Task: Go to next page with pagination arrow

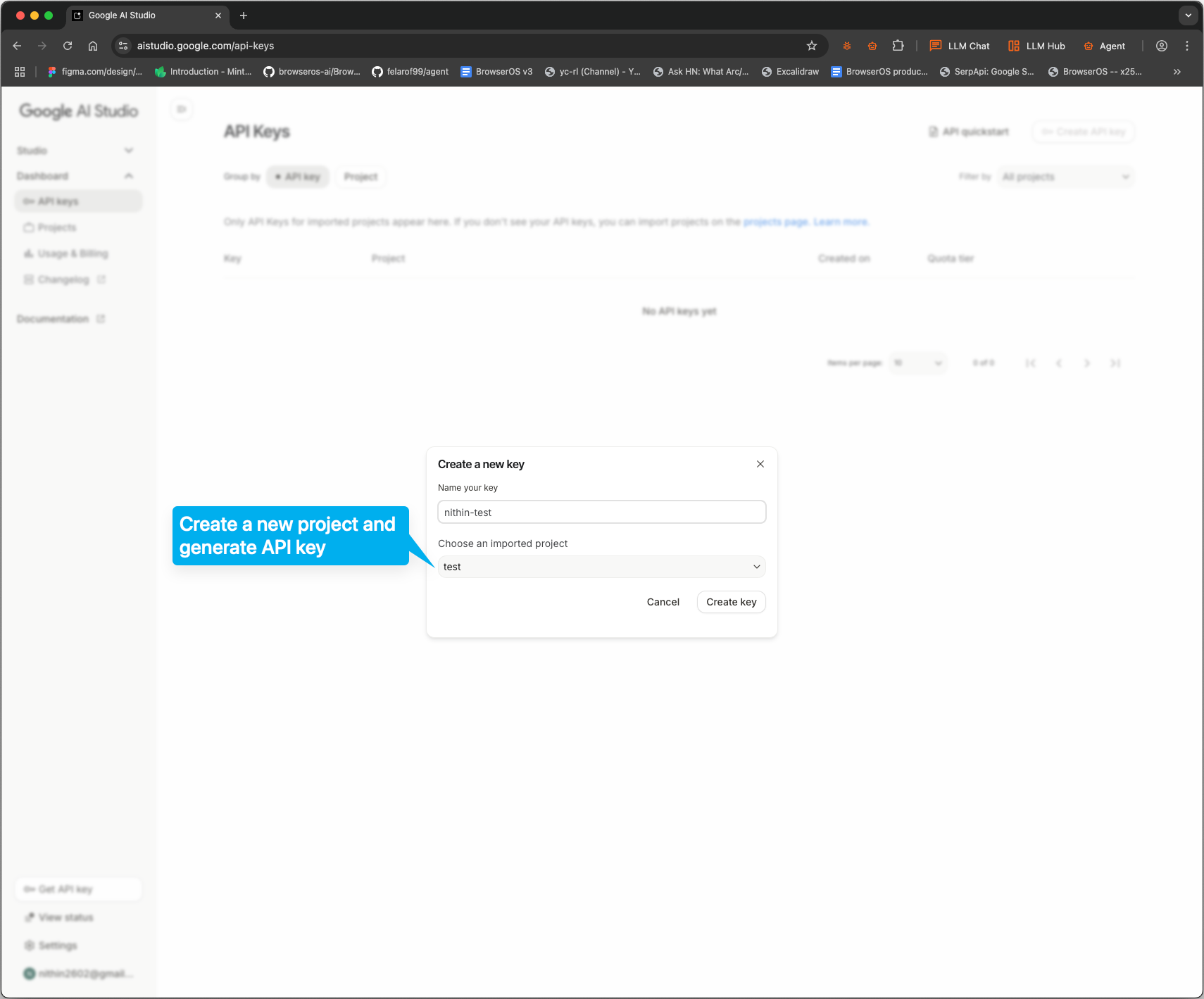Action: click(x=1088, y=363)
